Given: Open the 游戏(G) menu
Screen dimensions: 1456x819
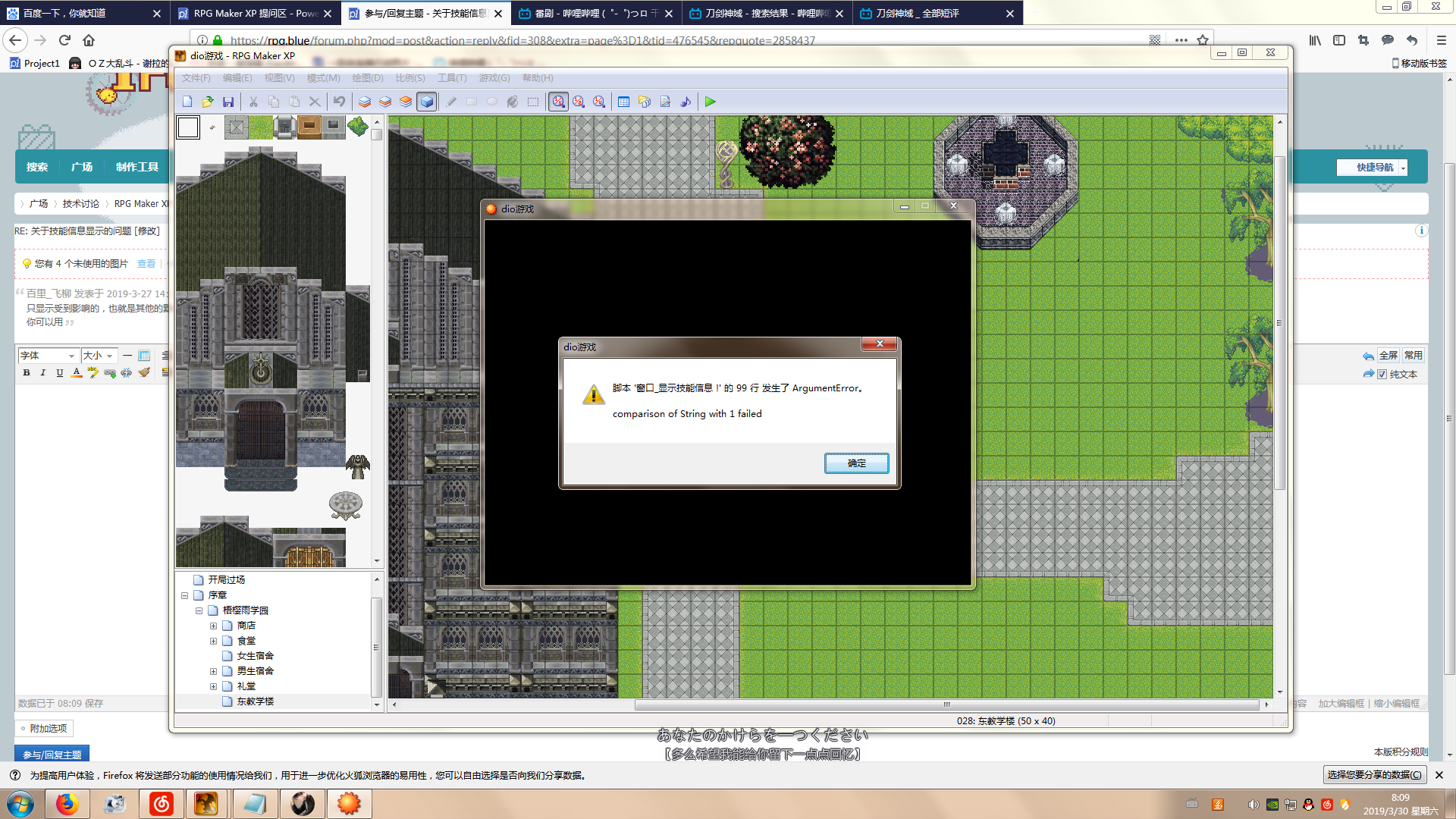Looking at the screenshot, I should [x=494, y=78].
